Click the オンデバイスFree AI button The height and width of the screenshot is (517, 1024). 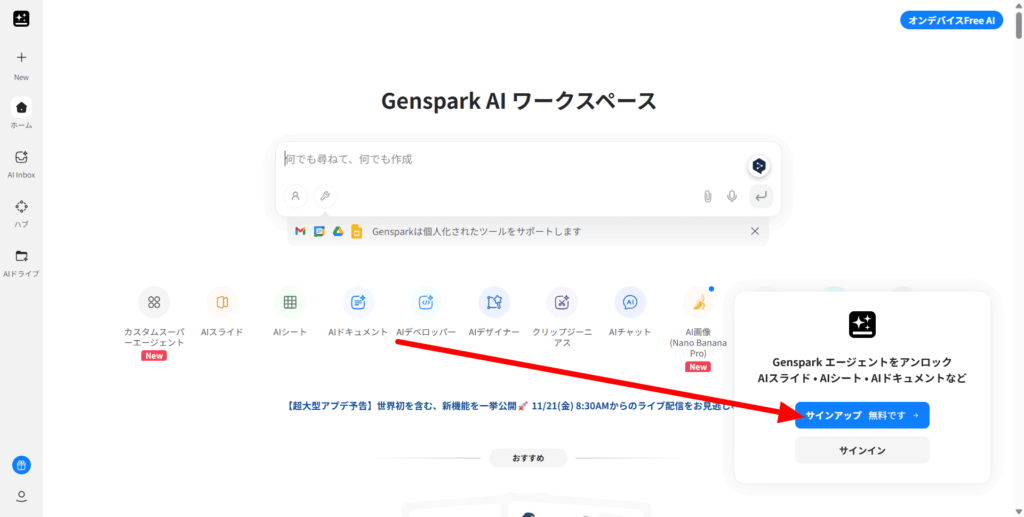[951, 20]
